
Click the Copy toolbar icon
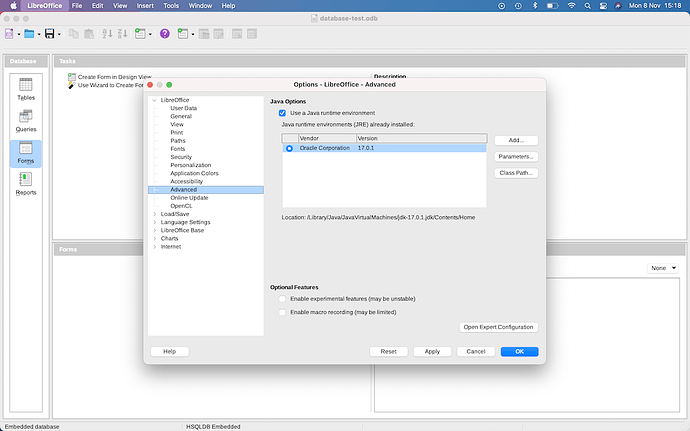(74, 34)
